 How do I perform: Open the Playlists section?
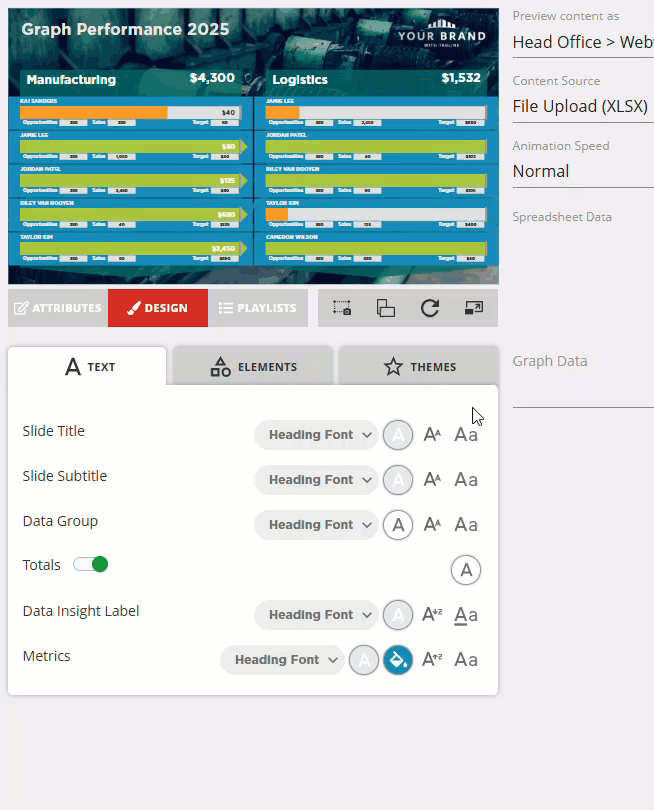pos(258,308)
